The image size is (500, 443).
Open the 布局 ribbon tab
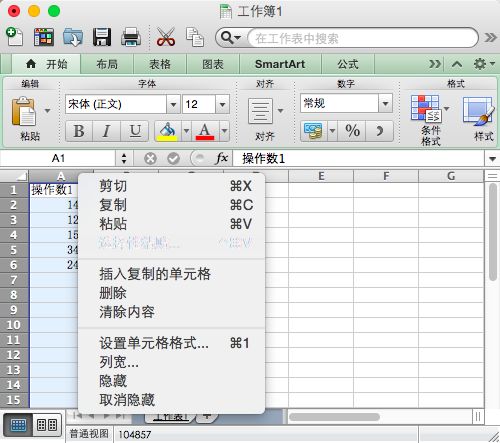coord(107,64)
